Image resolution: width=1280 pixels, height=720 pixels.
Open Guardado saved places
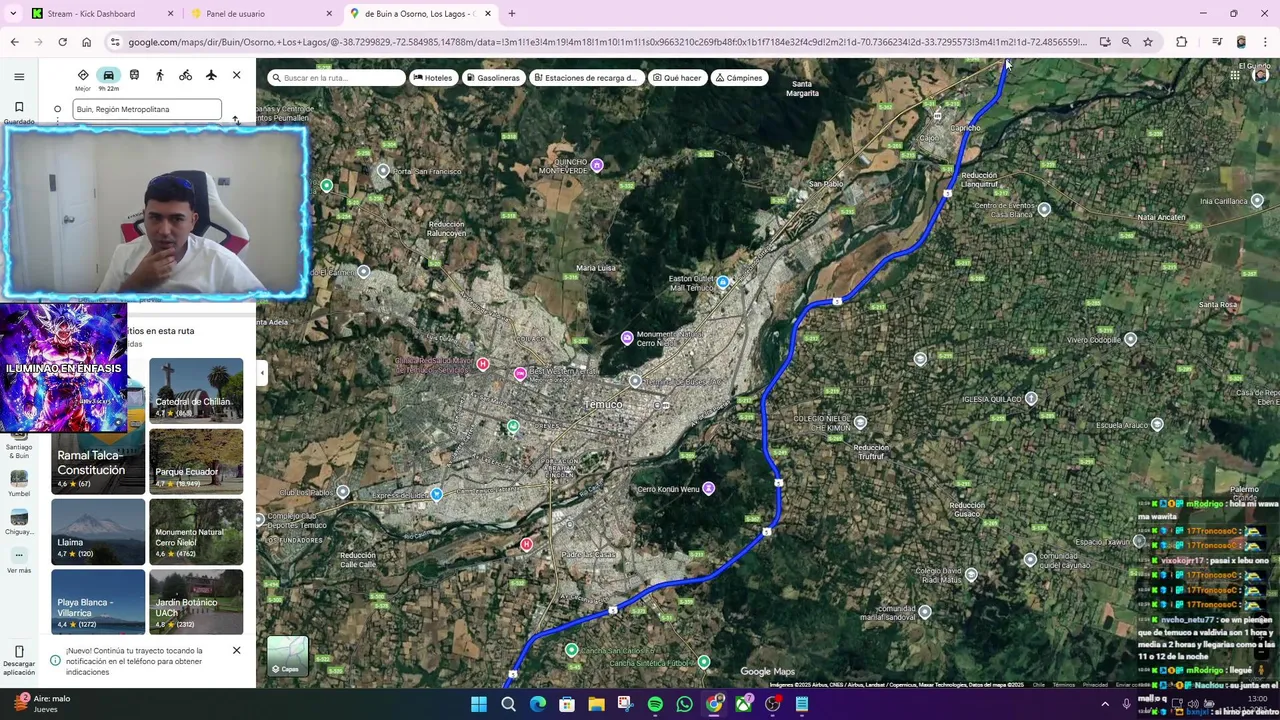pos(19,112)
